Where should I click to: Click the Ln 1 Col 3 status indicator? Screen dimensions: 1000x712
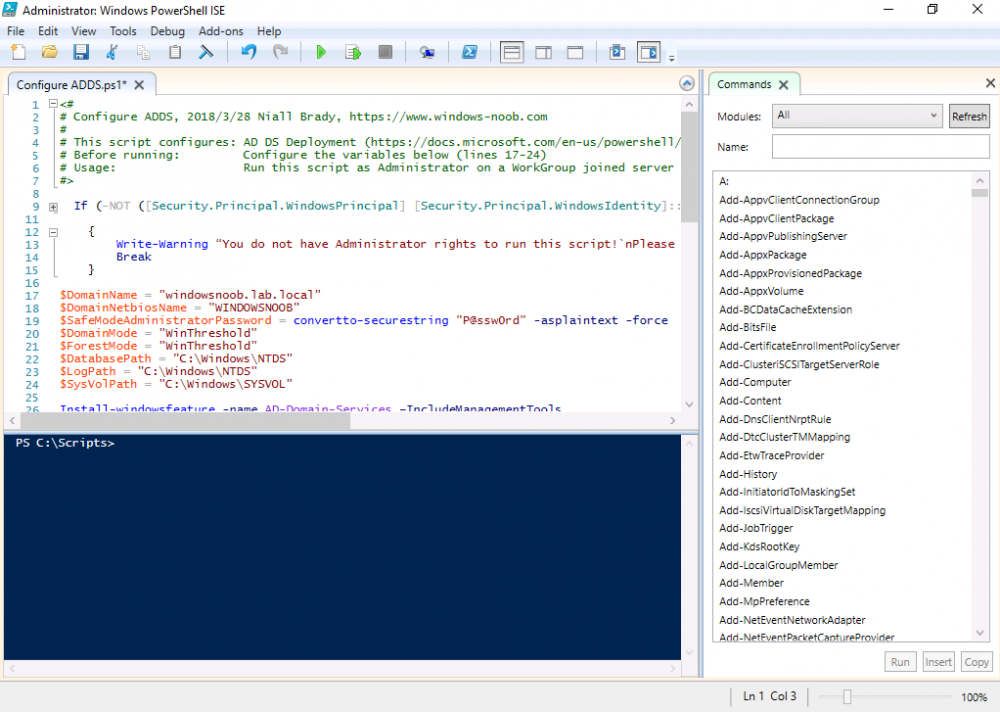coord(769,696)
